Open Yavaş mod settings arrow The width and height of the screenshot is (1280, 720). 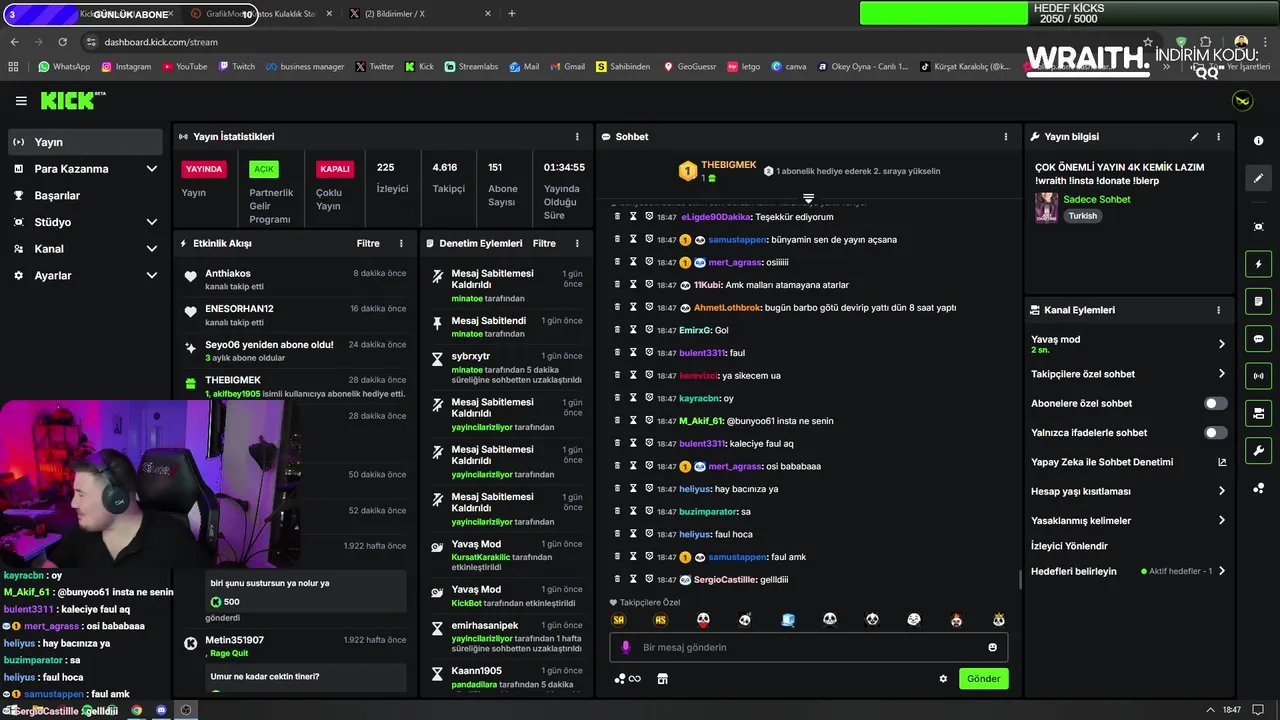coord(1222,344)
